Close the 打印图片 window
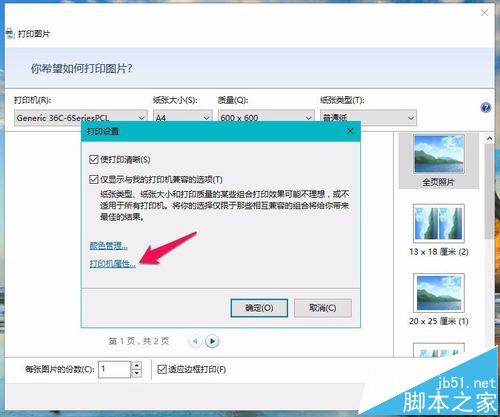 485,13
